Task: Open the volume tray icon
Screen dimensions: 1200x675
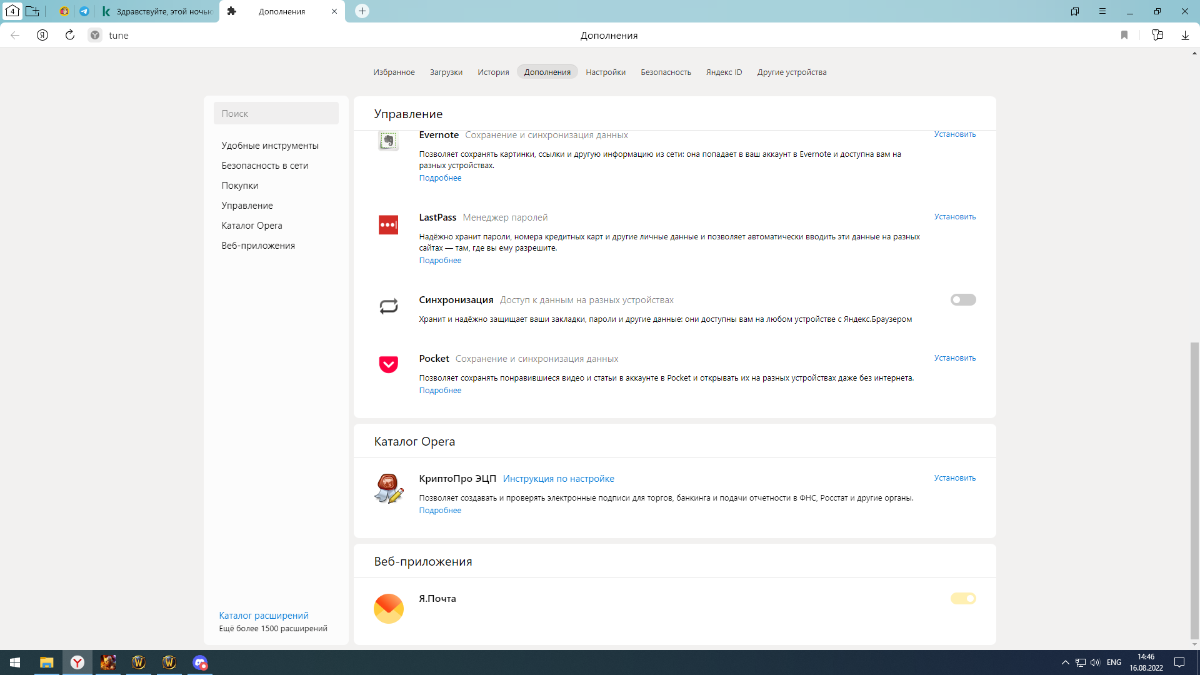Action: [1096, 662]
